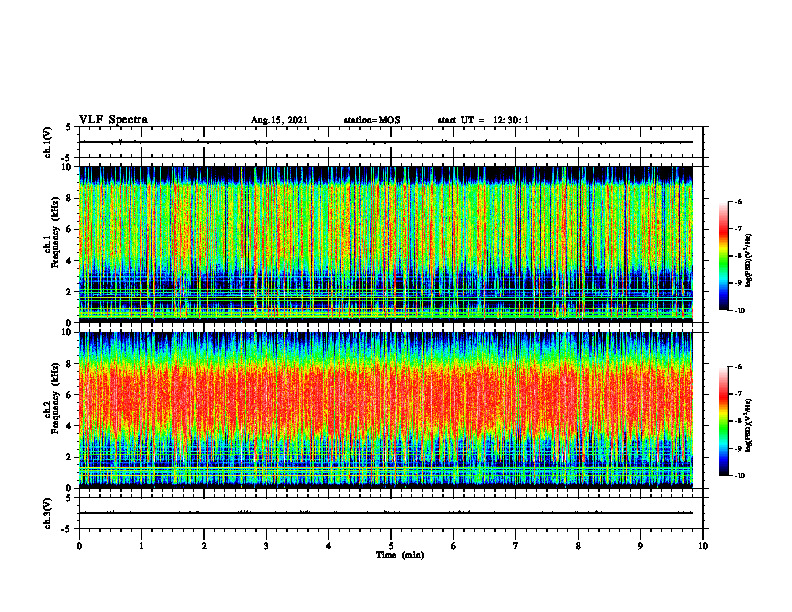The height and width of the screenshot is (612, 792).
Task: Select the date text "Aug.15, 2021"
Action: (x=279, y=120)
